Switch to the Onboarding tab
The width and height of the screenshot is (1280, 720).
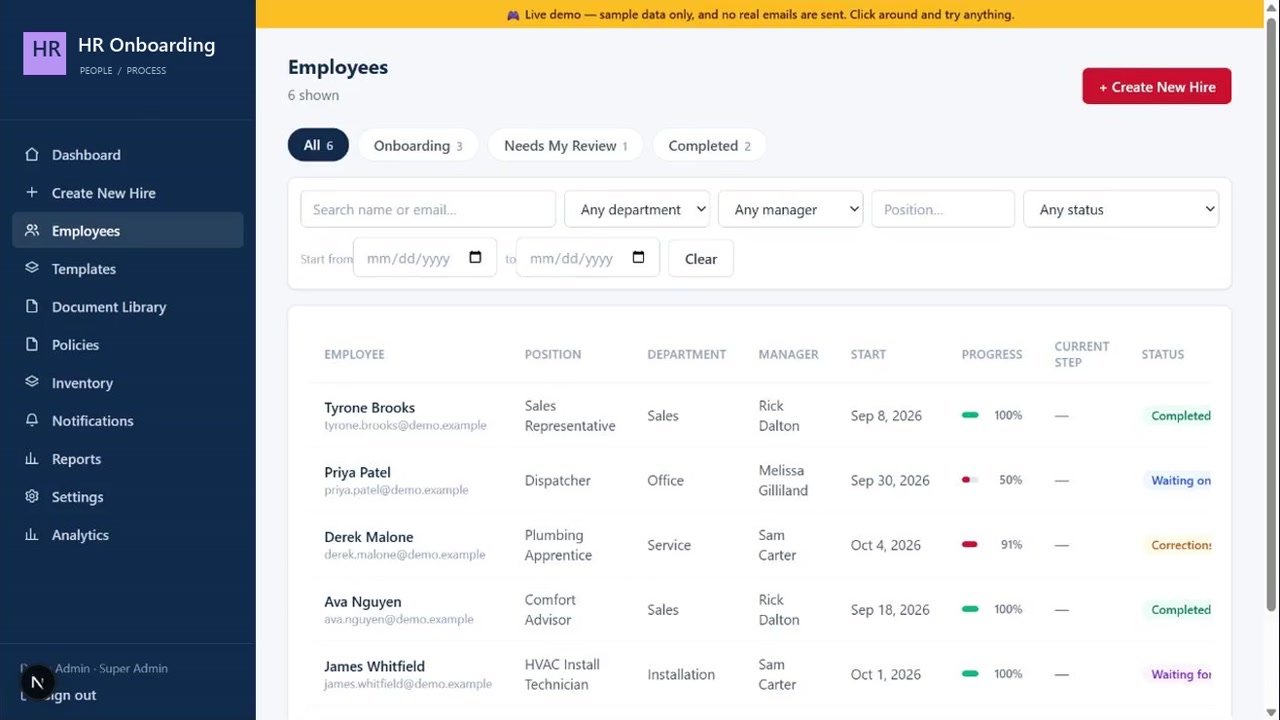pos(418,145)
